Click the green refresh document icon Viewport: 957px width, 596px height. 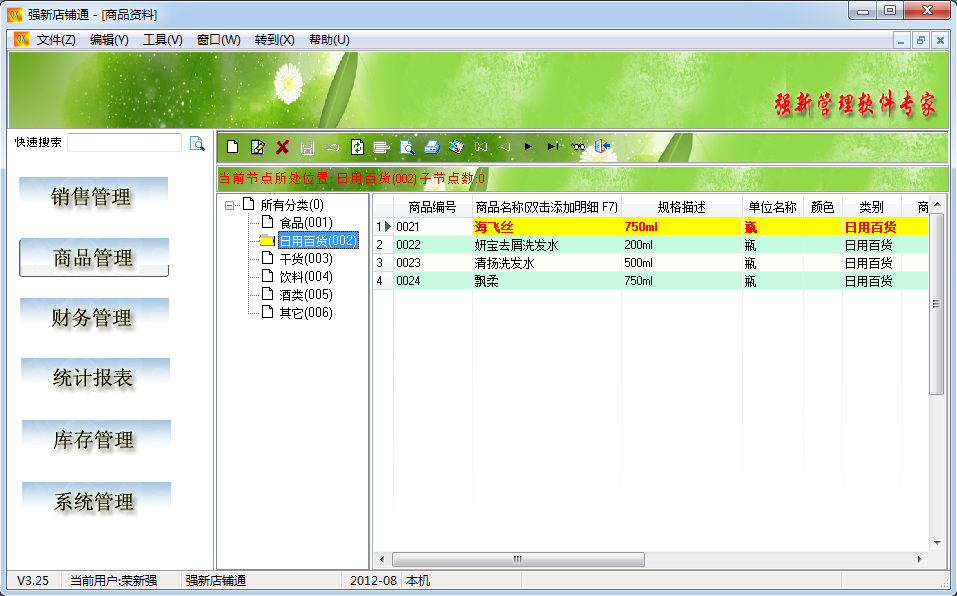pos(358,147)
